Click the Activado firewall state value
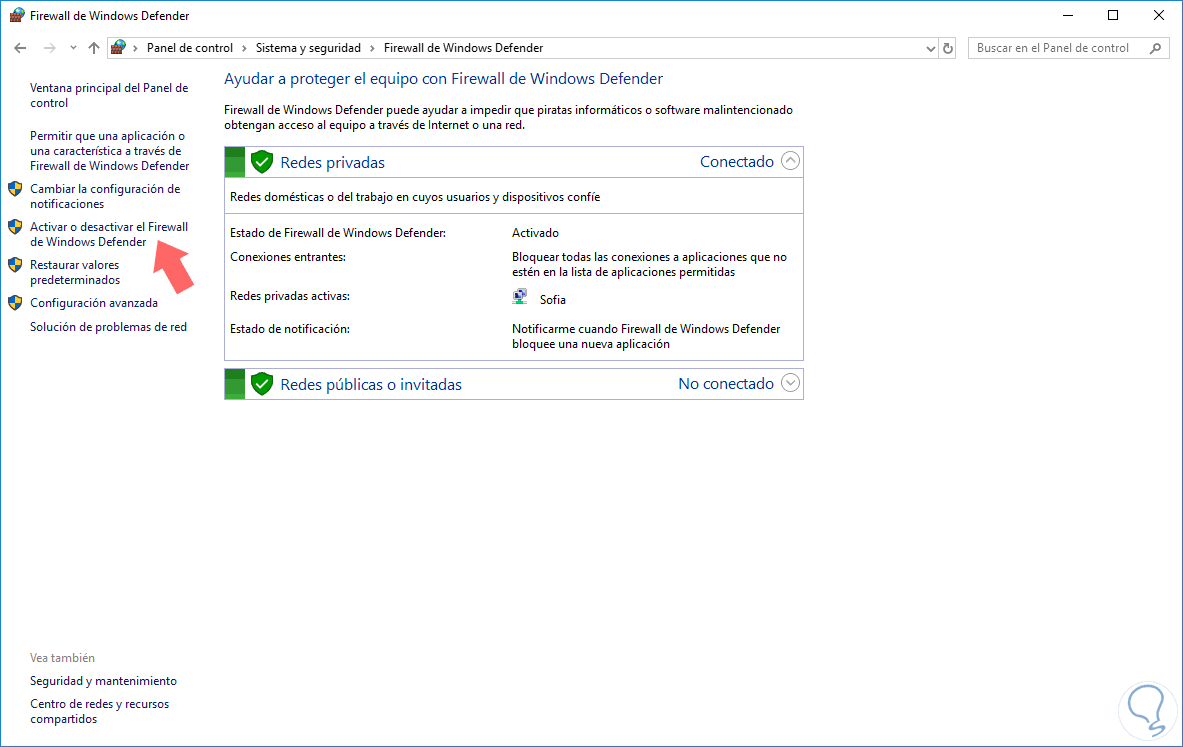This screenshot has height=747, width=1183. 535,233
